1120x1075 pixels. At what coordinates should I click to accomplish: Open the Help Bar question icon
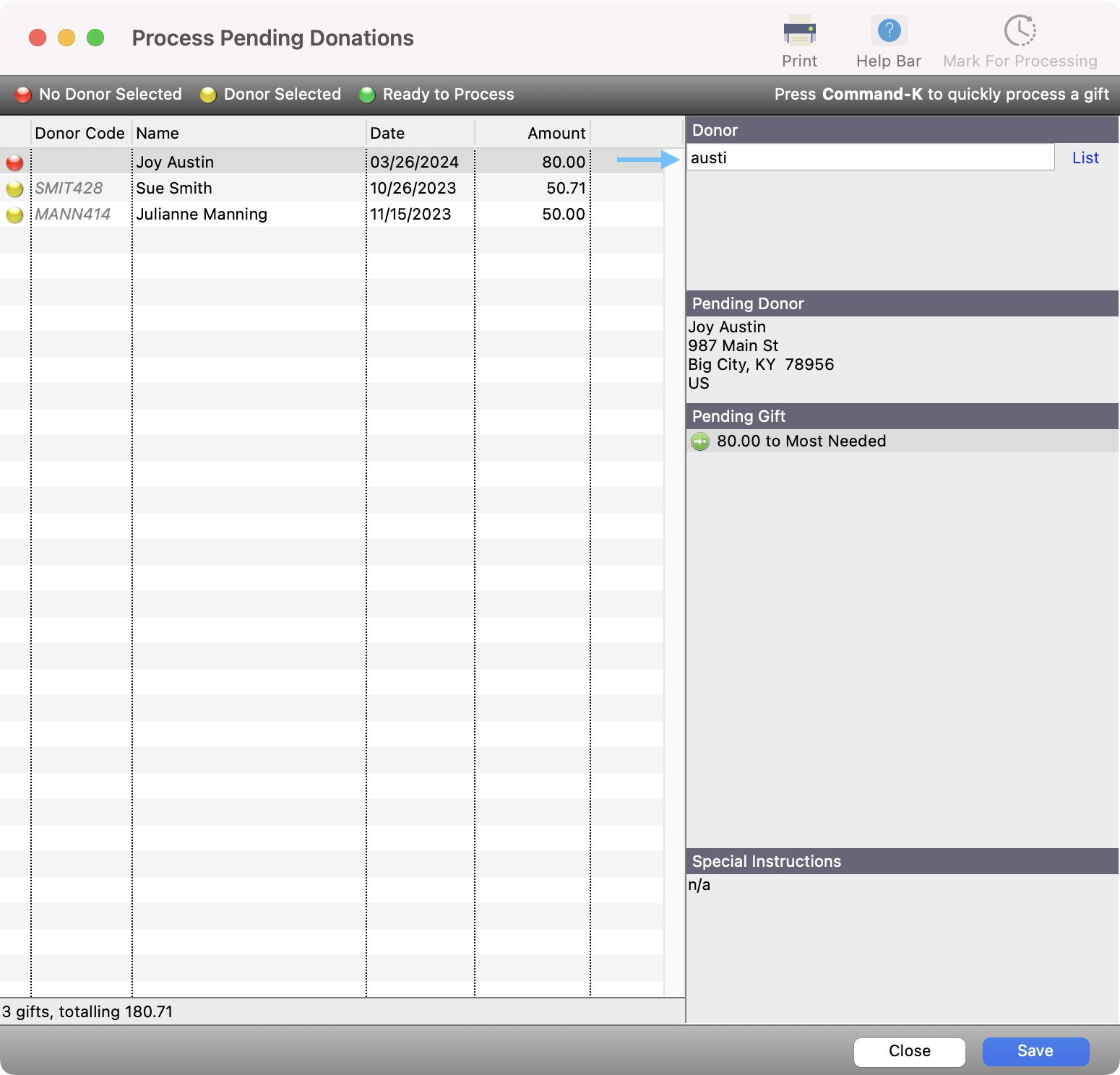tap(888, 32)
